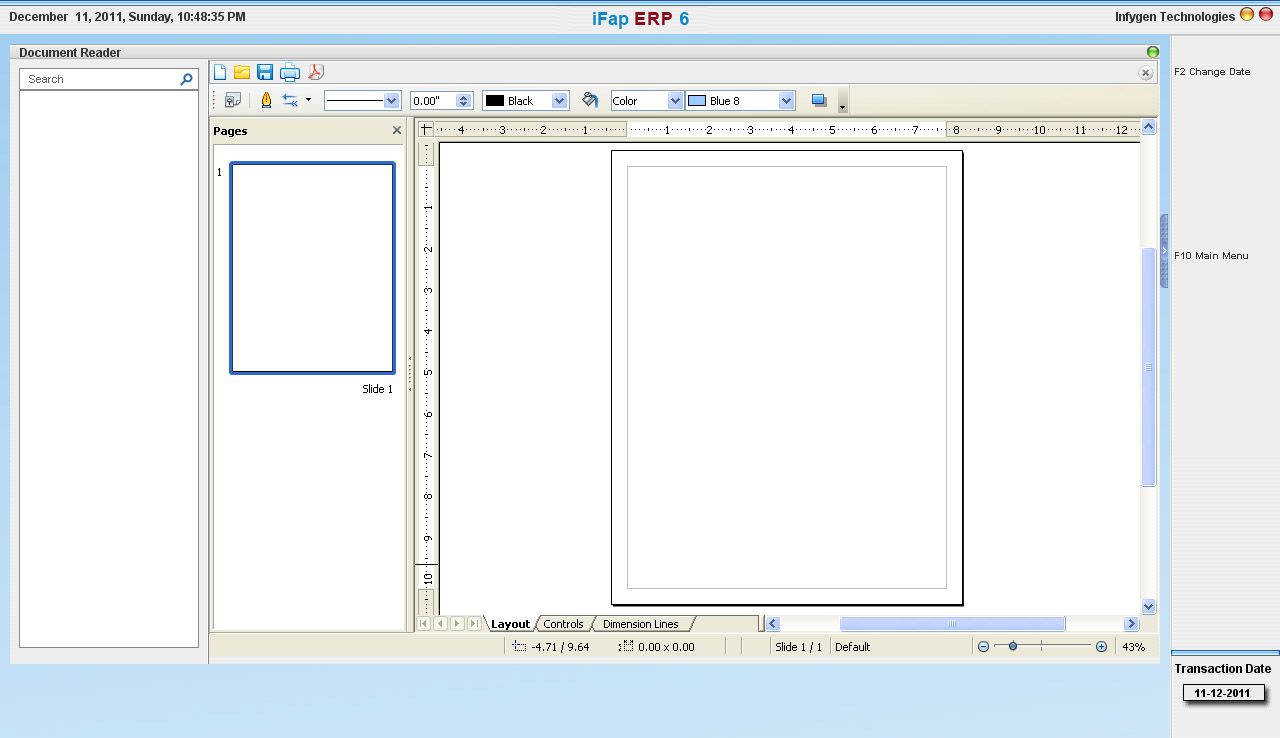The image size is (1280, 738).
Task: Close the Pages panel
Action: click(397, 130)
